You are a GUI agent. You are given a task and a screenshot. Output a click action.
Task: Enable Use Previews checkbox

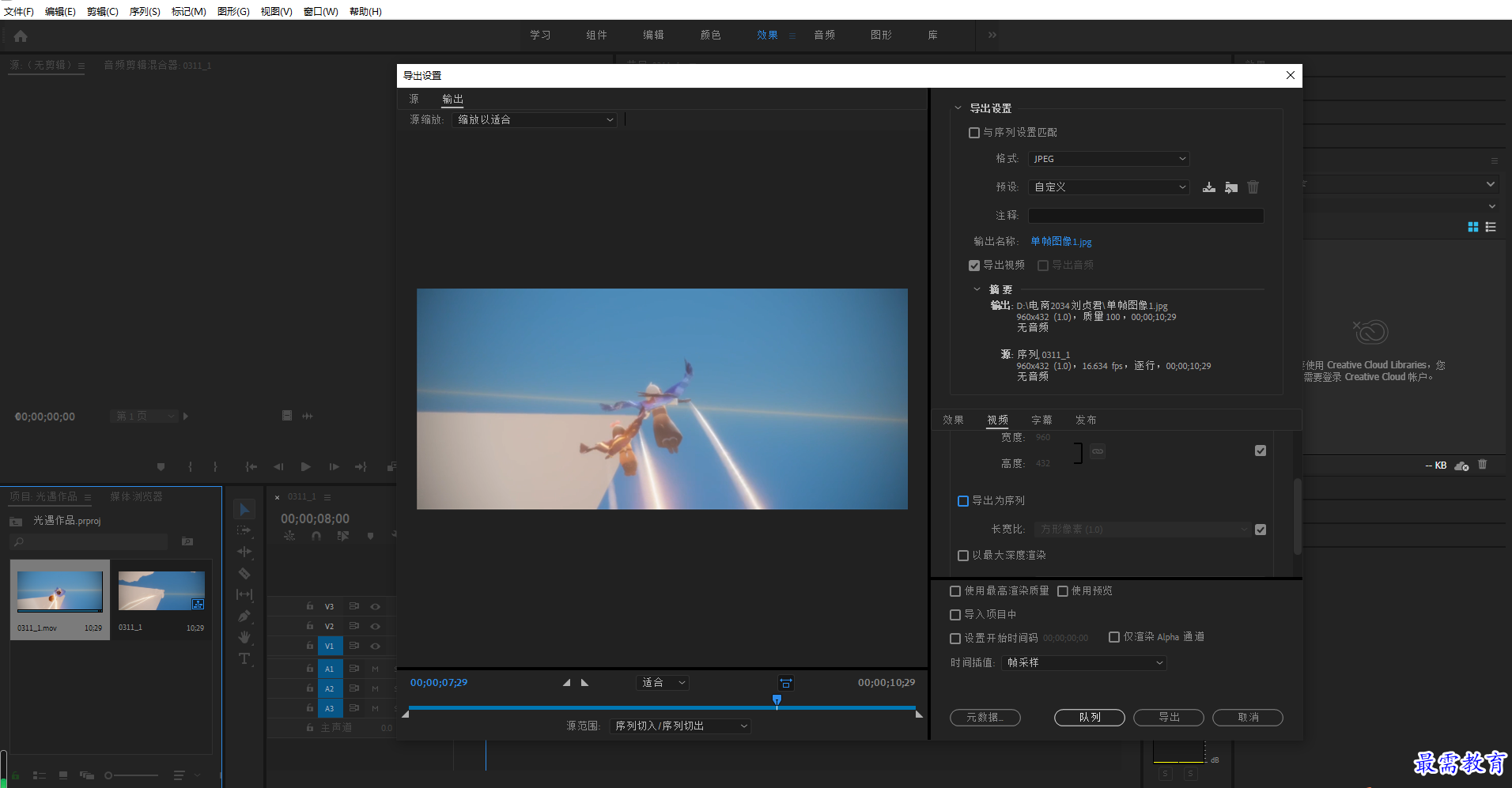pos(1063,591)
